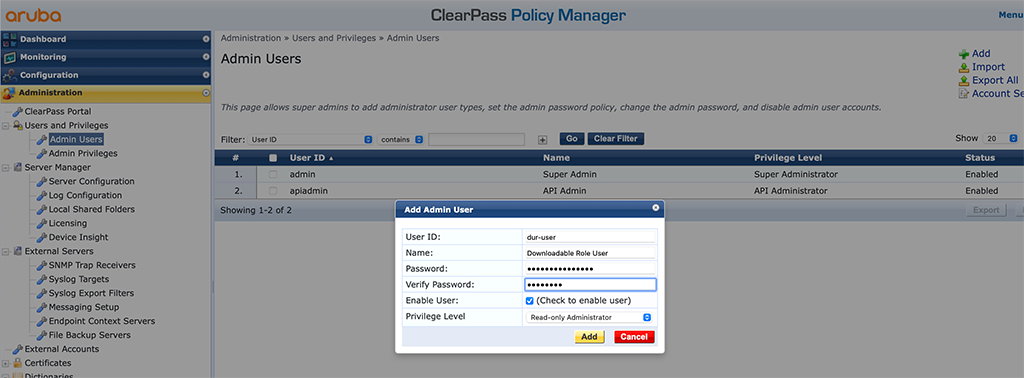Open Syslog Export Filters

pos(91,293)
